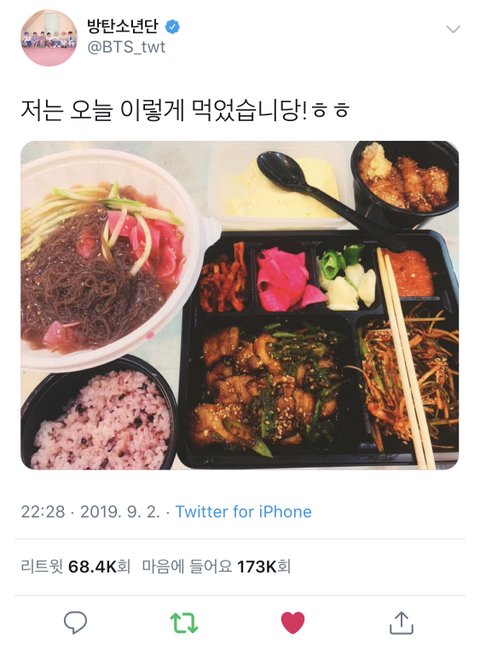Tap the purple rice bowl in photo
Screen dimensions: 480x646
click(99, 416)
